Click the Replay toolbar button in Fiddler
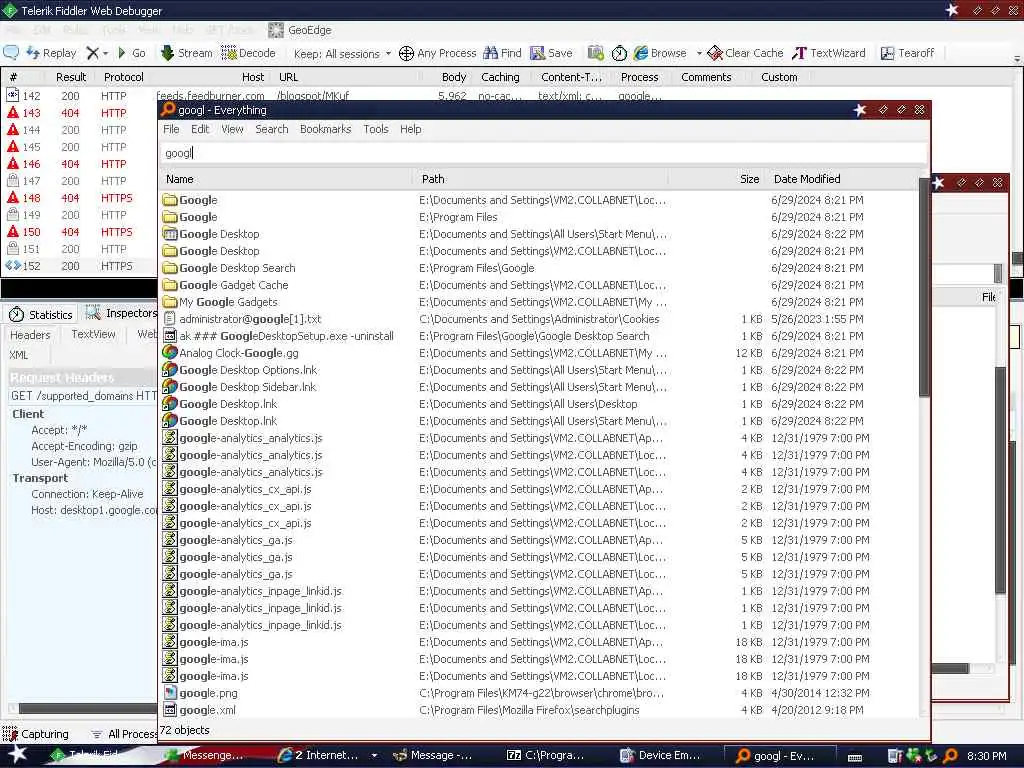Image resolution: width=1024 pixels, height=768 pixels. pos(51,53)
